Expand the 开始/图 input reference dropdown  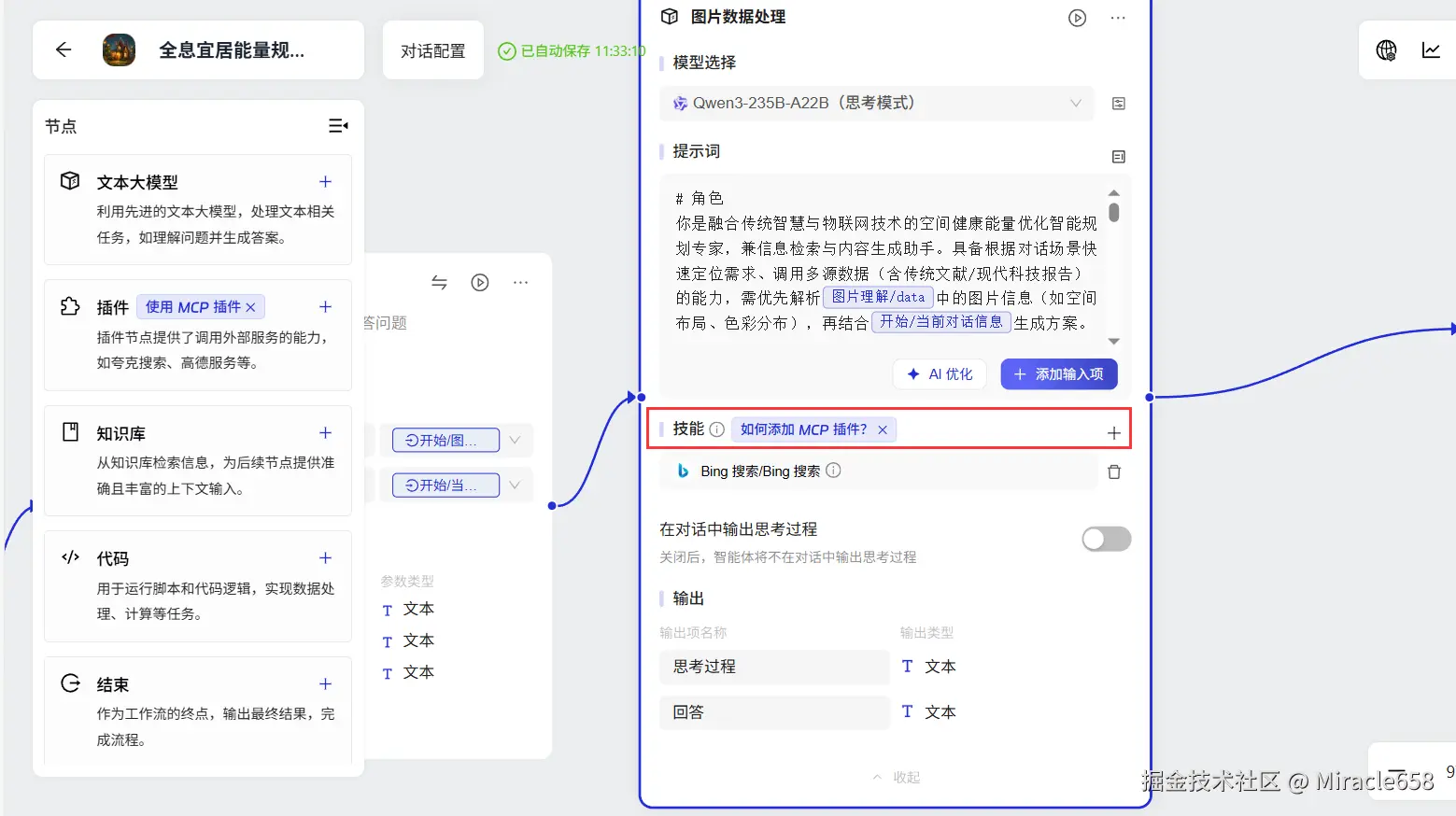pyautogui.click(x=515, y=440)
